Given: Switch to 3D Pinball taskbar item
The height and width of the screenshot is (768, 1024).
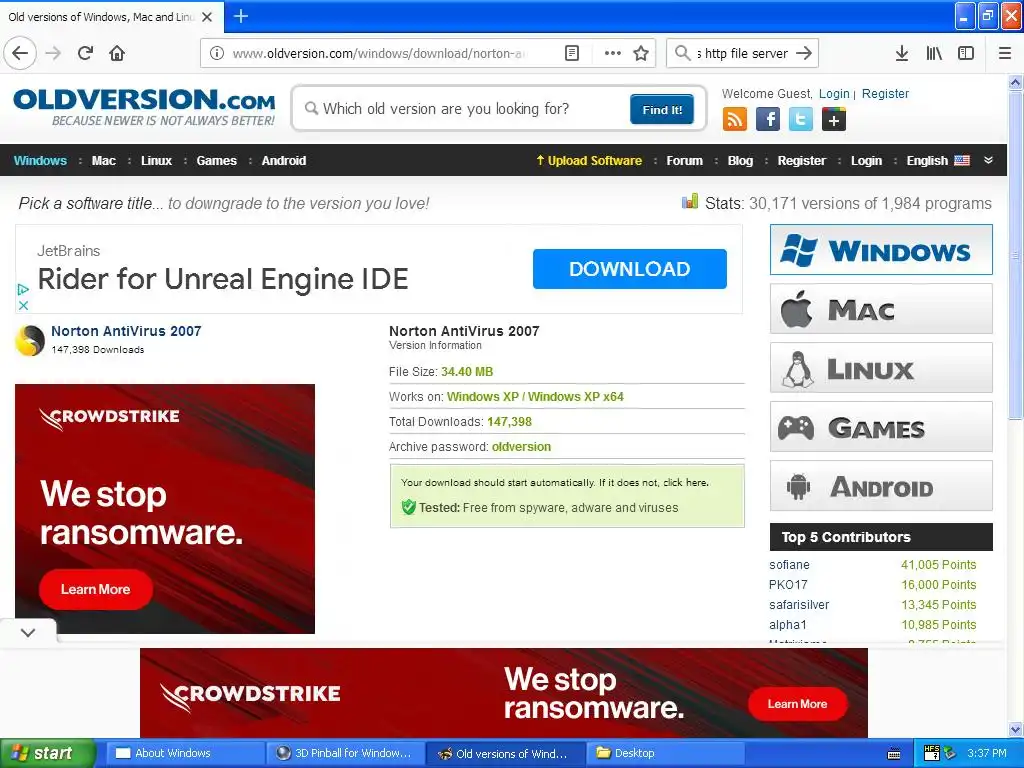Looking at the screenshot, I should (345, 753).
